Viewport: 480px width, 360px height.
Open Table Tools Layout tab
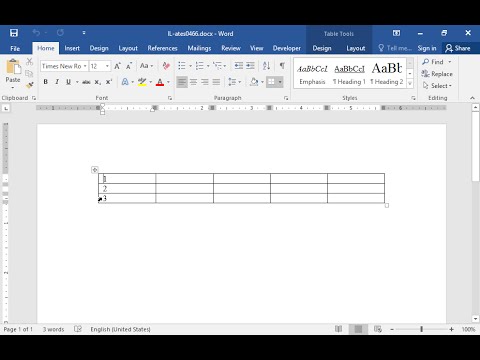(356, 48)
